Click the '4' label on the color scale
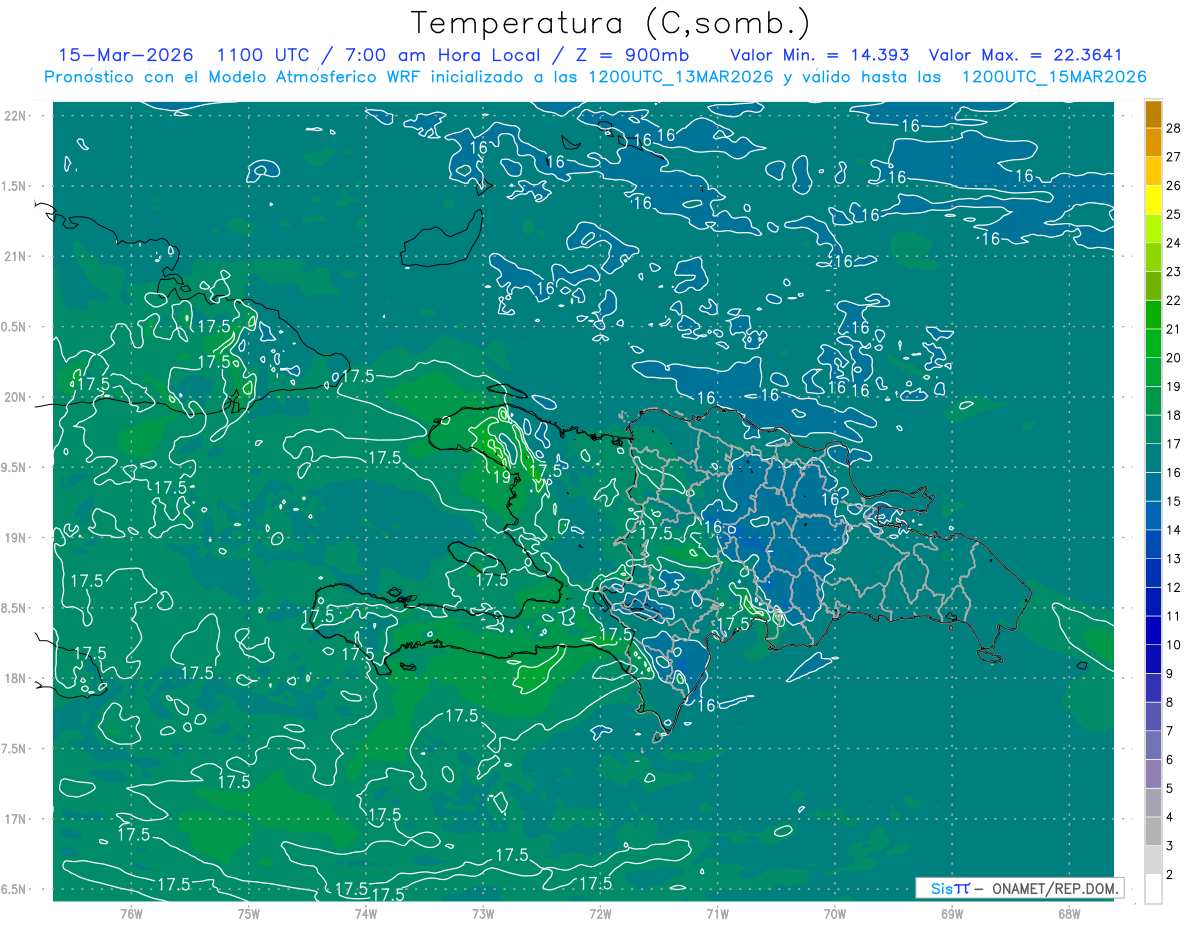The height and width of the screenshot is (927, 1200). click(1170, 817)
